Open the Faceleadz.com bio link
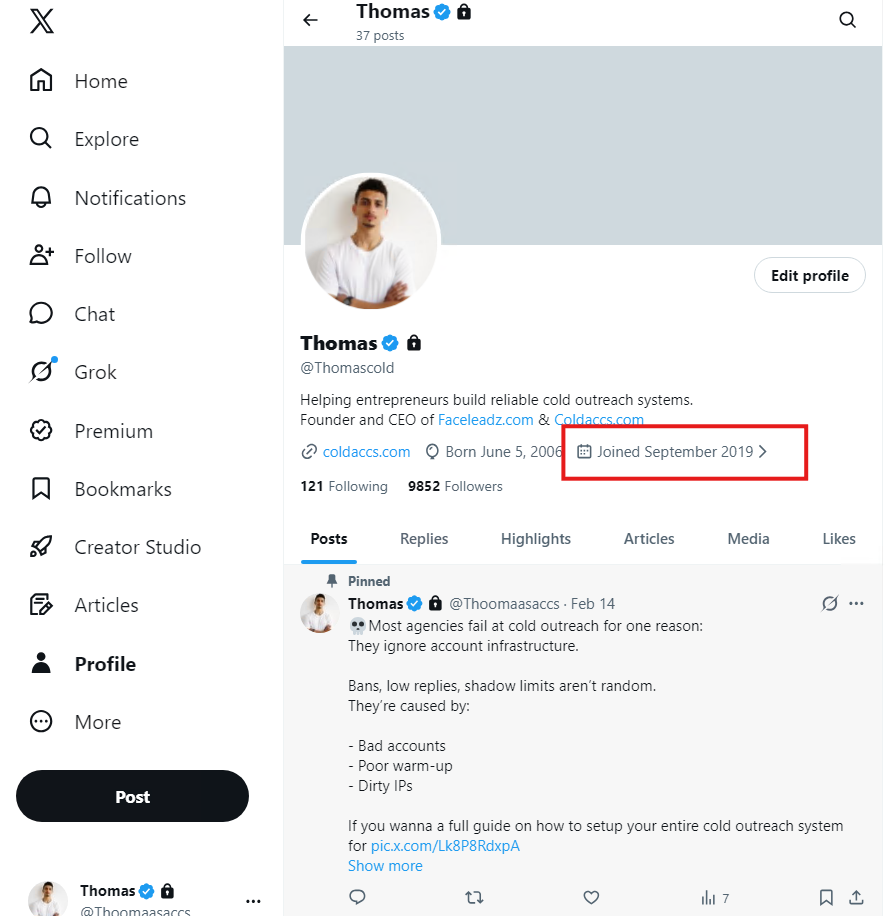885x916 pixels. (485, 419)
